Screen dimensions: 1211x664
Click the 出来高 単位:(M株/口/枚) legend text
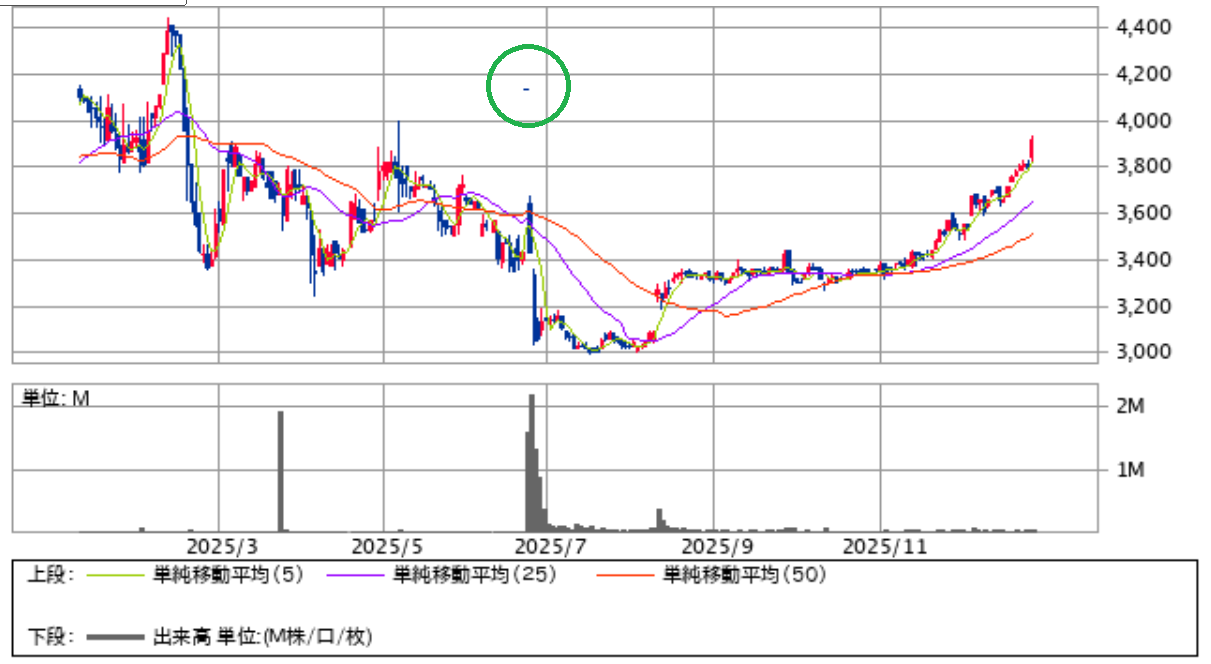coord(262,636)
